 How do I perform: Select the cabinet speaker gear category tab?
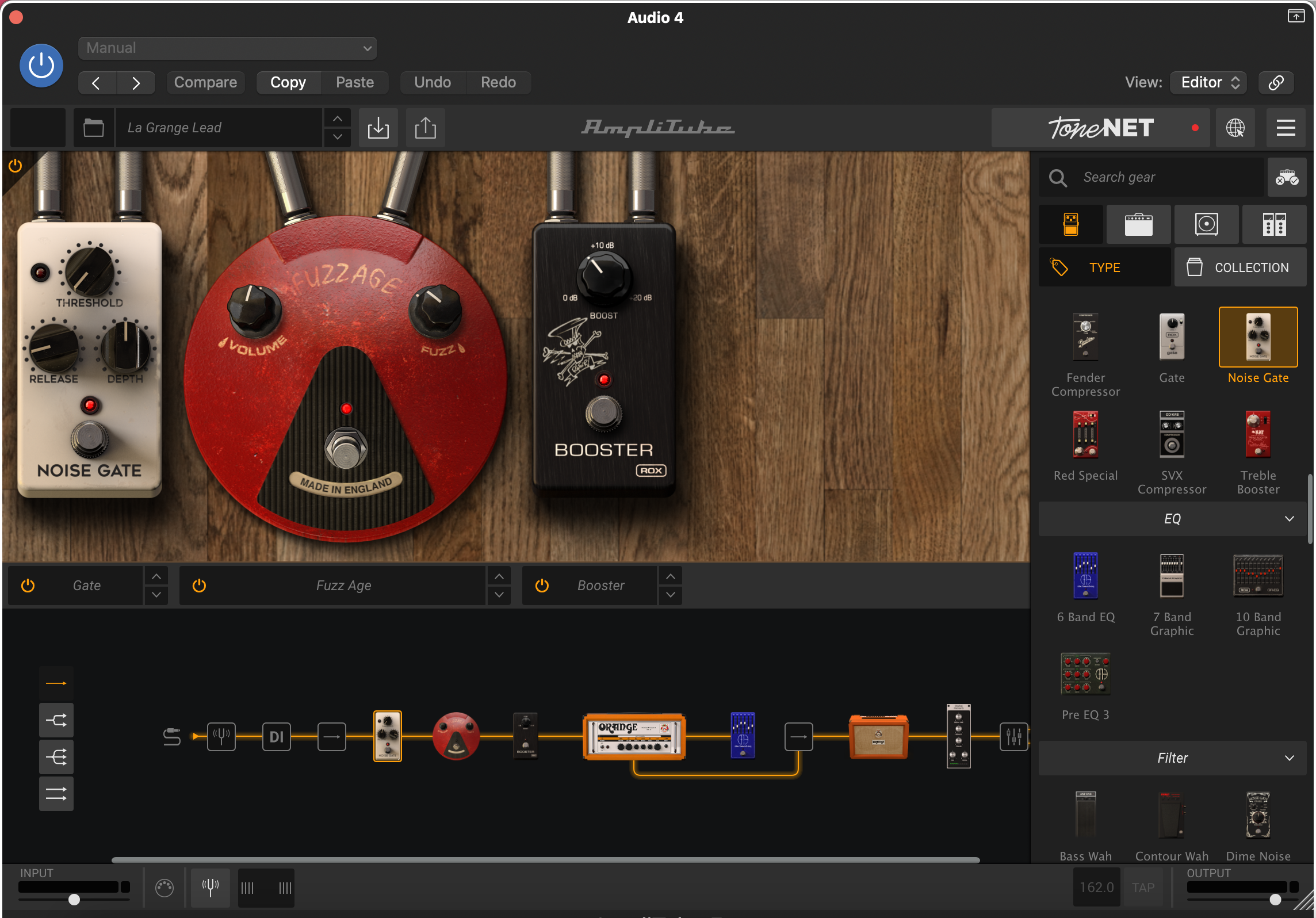tap(1207, 224)
